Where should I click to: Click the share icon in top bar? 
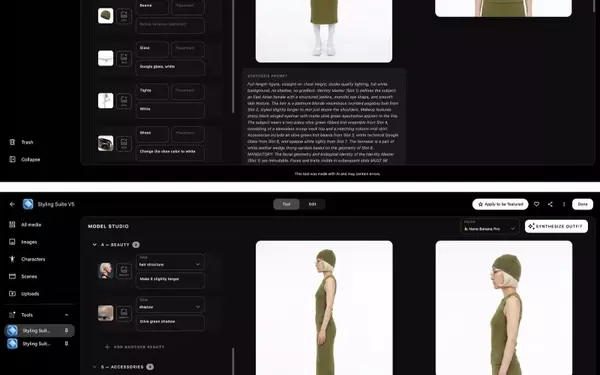tap(550, 204)
